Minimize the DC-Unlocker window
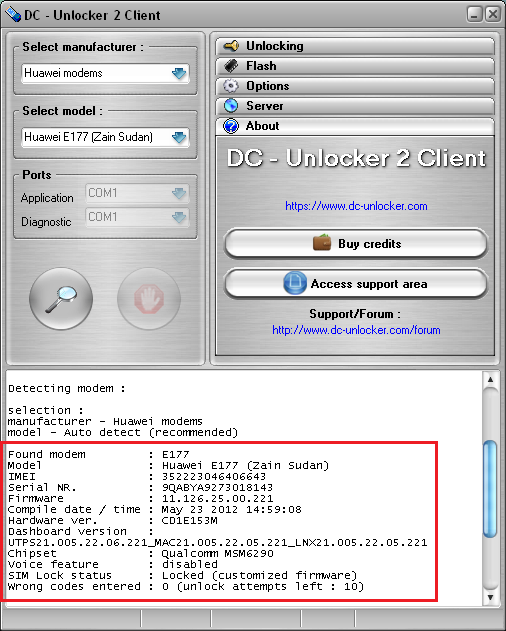 475,14
